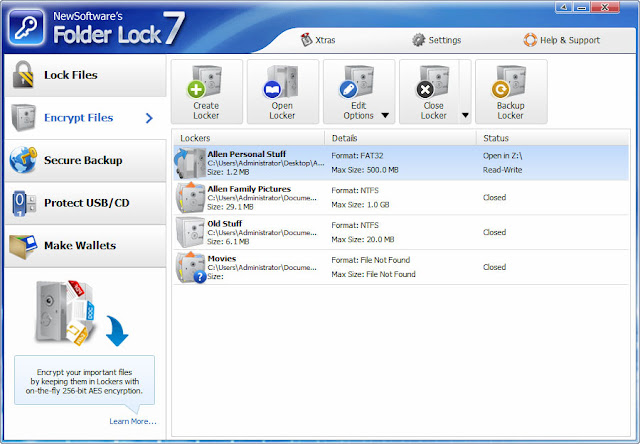640x444 pixels.
Task: Open the Lock Files section
Action: pos(85,75)
